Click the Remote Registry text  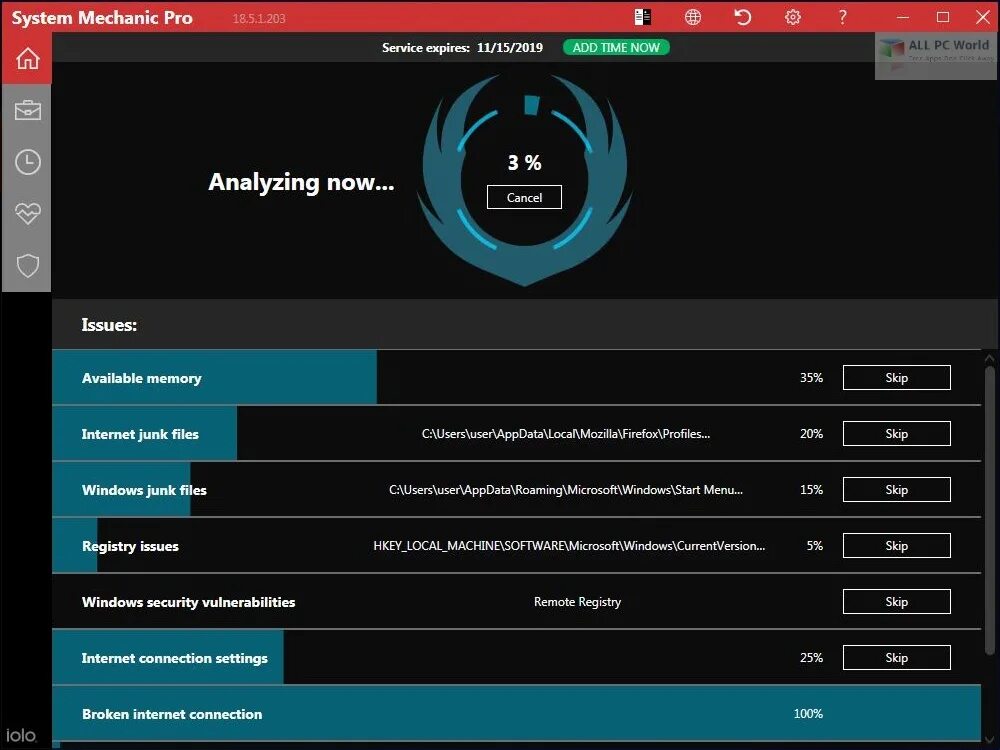pos(577,602)
